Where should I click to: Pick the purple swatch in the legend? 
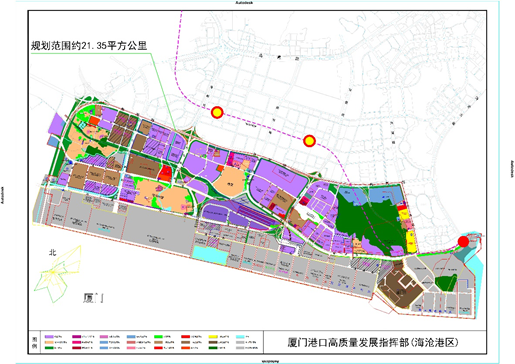(49, 337)
